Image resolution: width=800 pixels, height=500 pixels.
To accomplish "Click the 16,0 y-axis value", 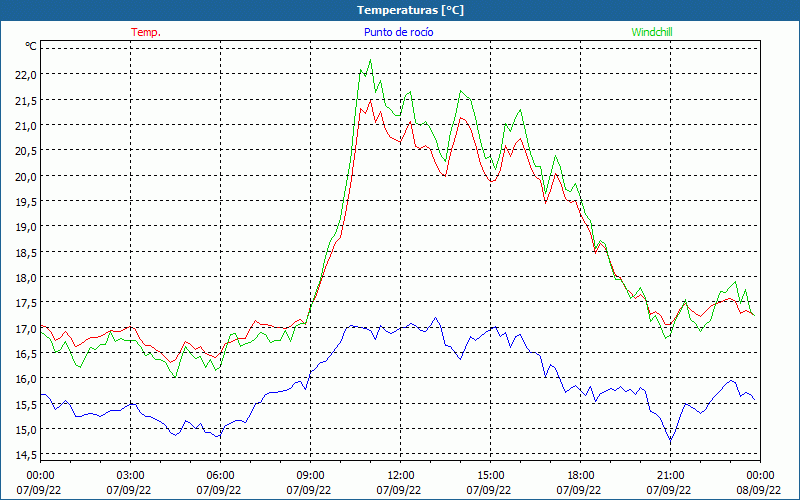I will [27, 379].
